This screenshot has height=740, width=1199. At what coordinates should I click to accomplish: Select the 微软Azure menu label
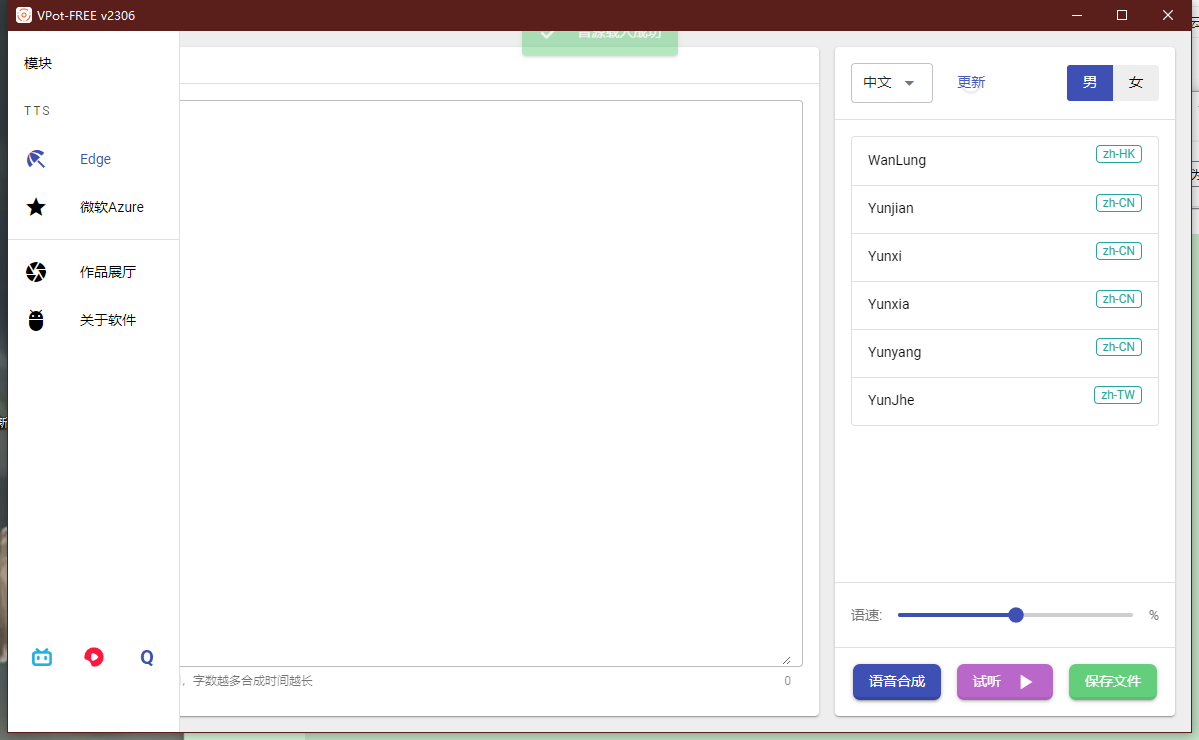tap(112, 207)
